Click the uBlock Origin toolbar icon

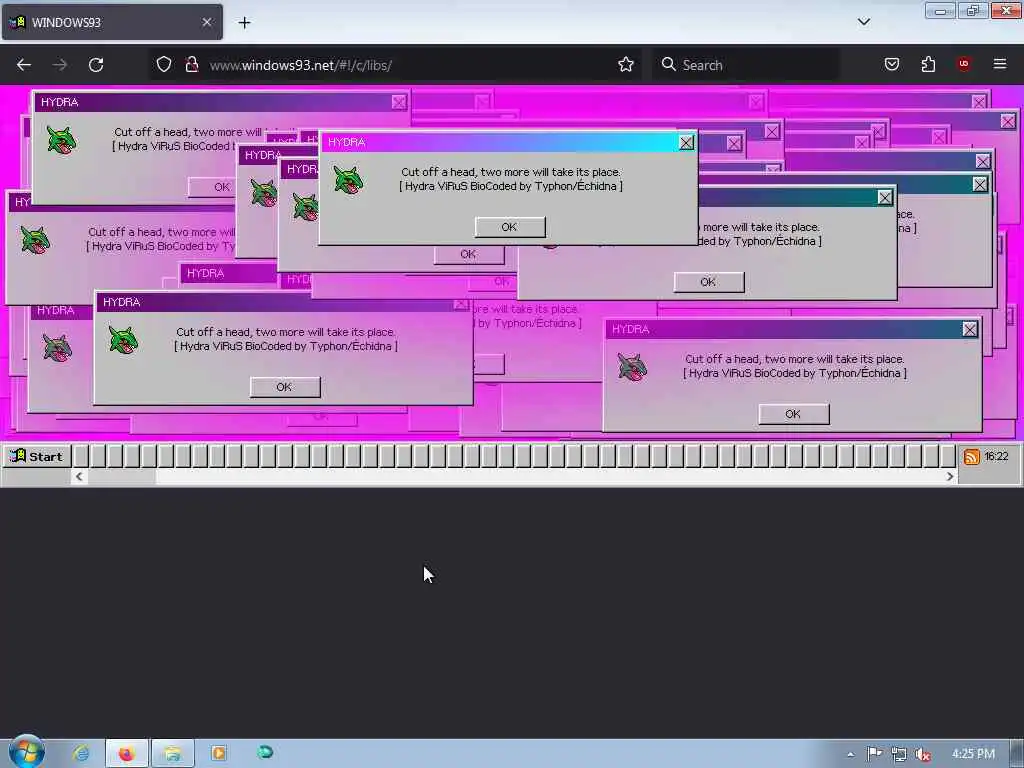(964, 64)
